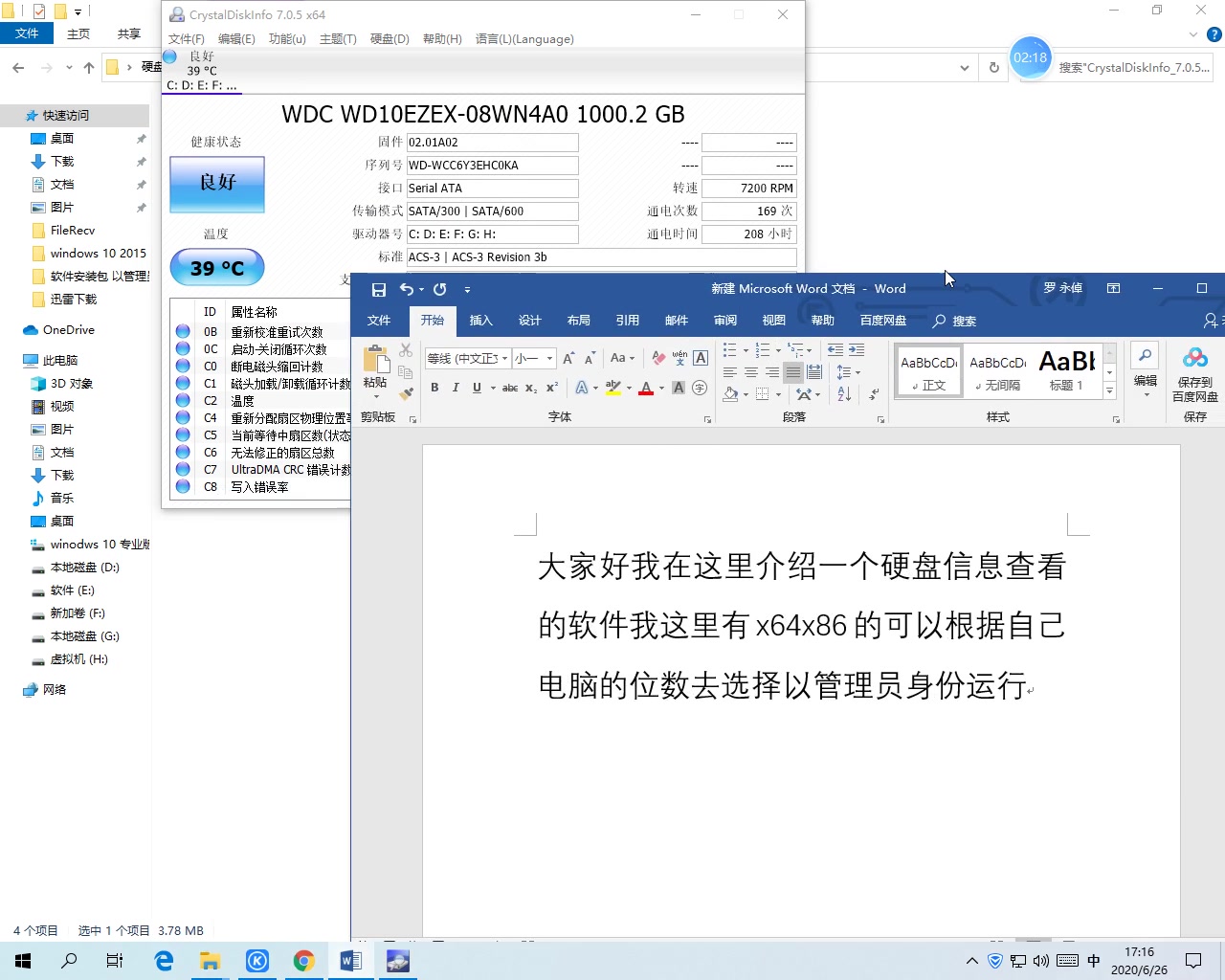The width and height of the screenshot is (1225, 980).
Task: Open CrystalDiskInfo's 硬盘(D) menu
Action: tap(390, 39)
